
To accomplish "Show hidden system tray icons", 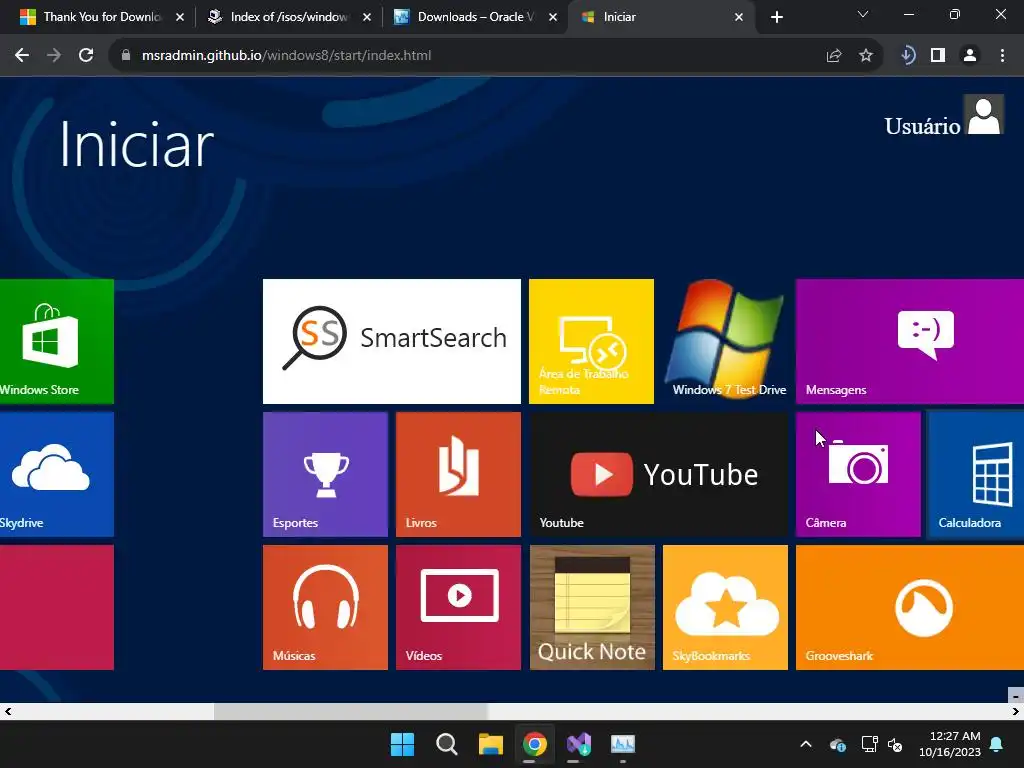I will pos(806,744).
